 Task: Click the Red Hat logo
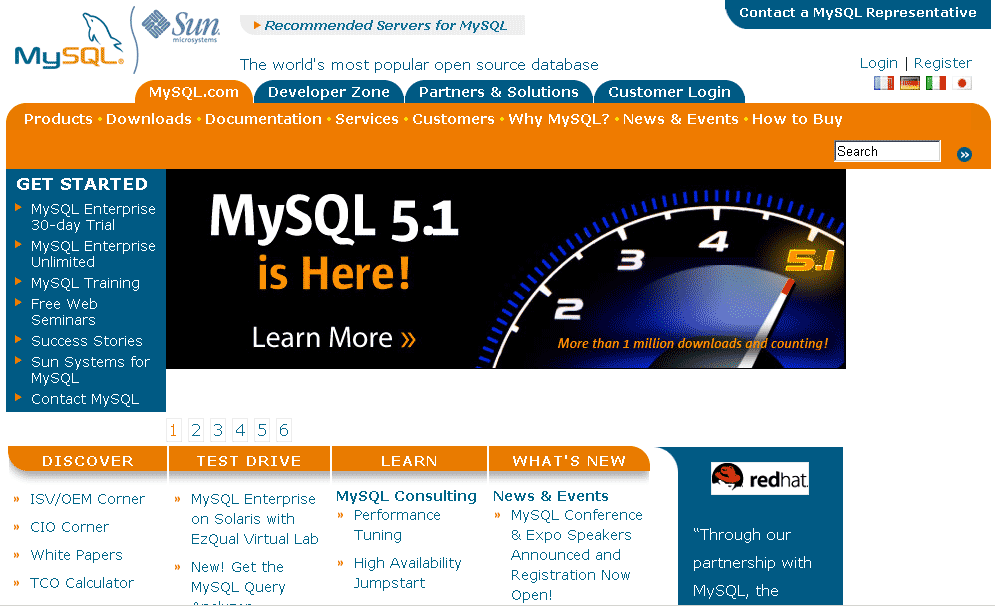point(760,478)
